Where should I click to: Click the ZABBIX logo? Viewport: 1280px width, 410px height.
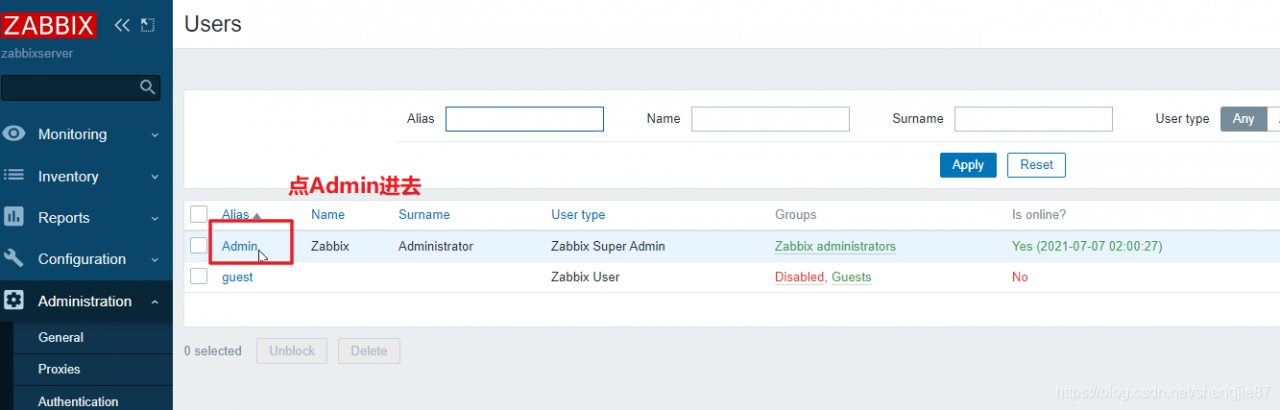(49, 25)
